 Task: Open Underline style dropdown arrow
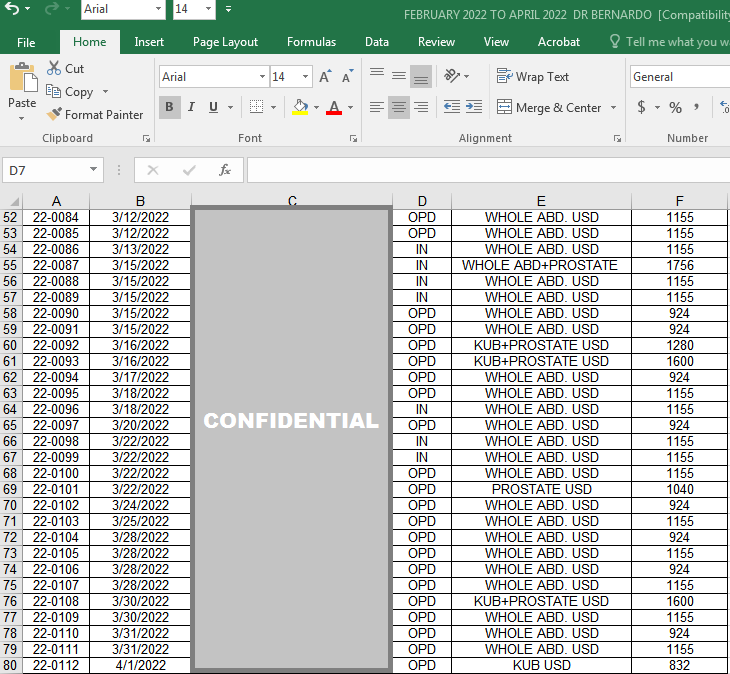click(230, 108)
